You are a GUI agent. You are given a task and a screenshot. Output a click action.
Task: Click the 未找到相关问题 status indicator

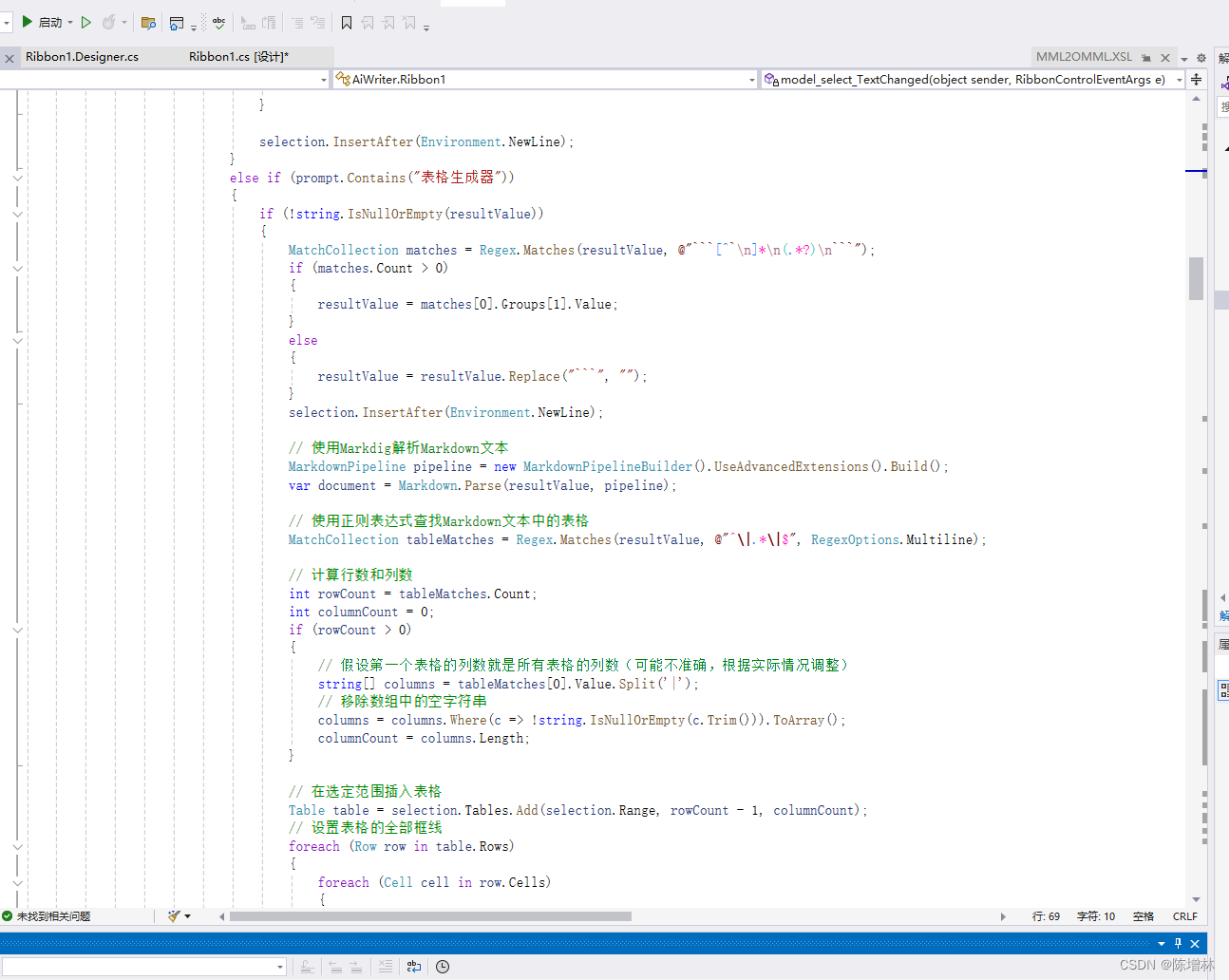(47, 916)
